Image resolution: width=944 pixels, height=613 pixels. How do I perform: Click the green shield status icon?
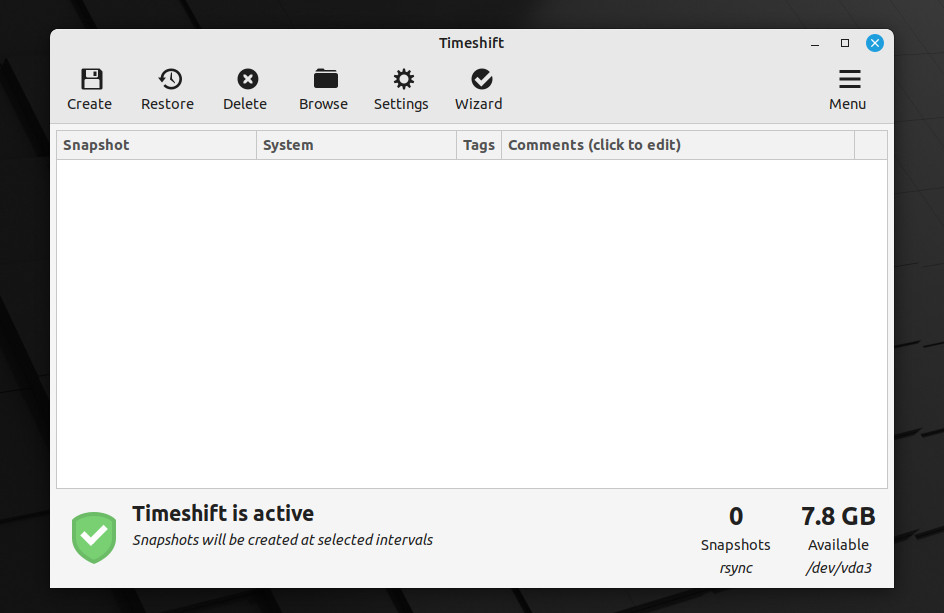click(x=94, y=537)
